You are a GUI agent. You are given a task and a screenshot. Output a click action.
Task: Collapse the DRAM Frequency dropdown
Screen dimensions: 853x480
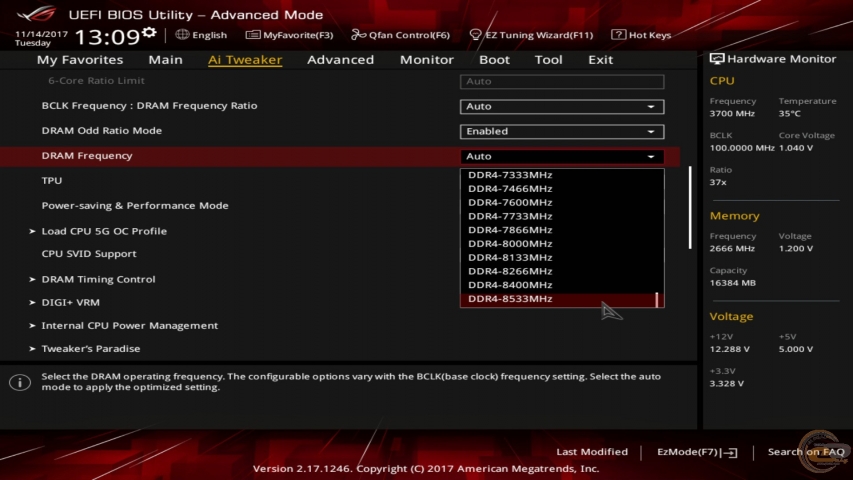point(562,156)
